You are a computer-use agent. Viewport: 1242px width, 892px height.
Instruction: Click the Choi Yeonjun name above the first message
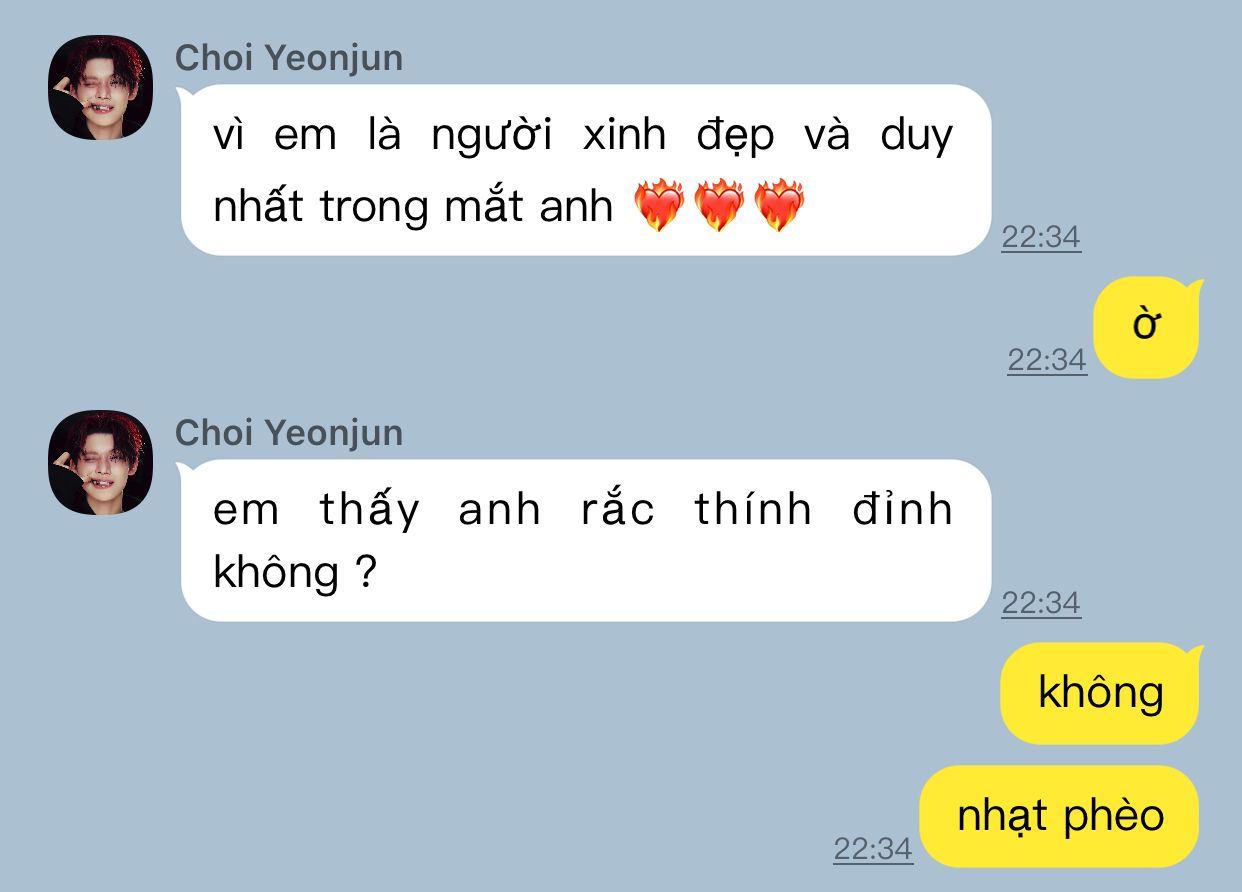point(289,58)
